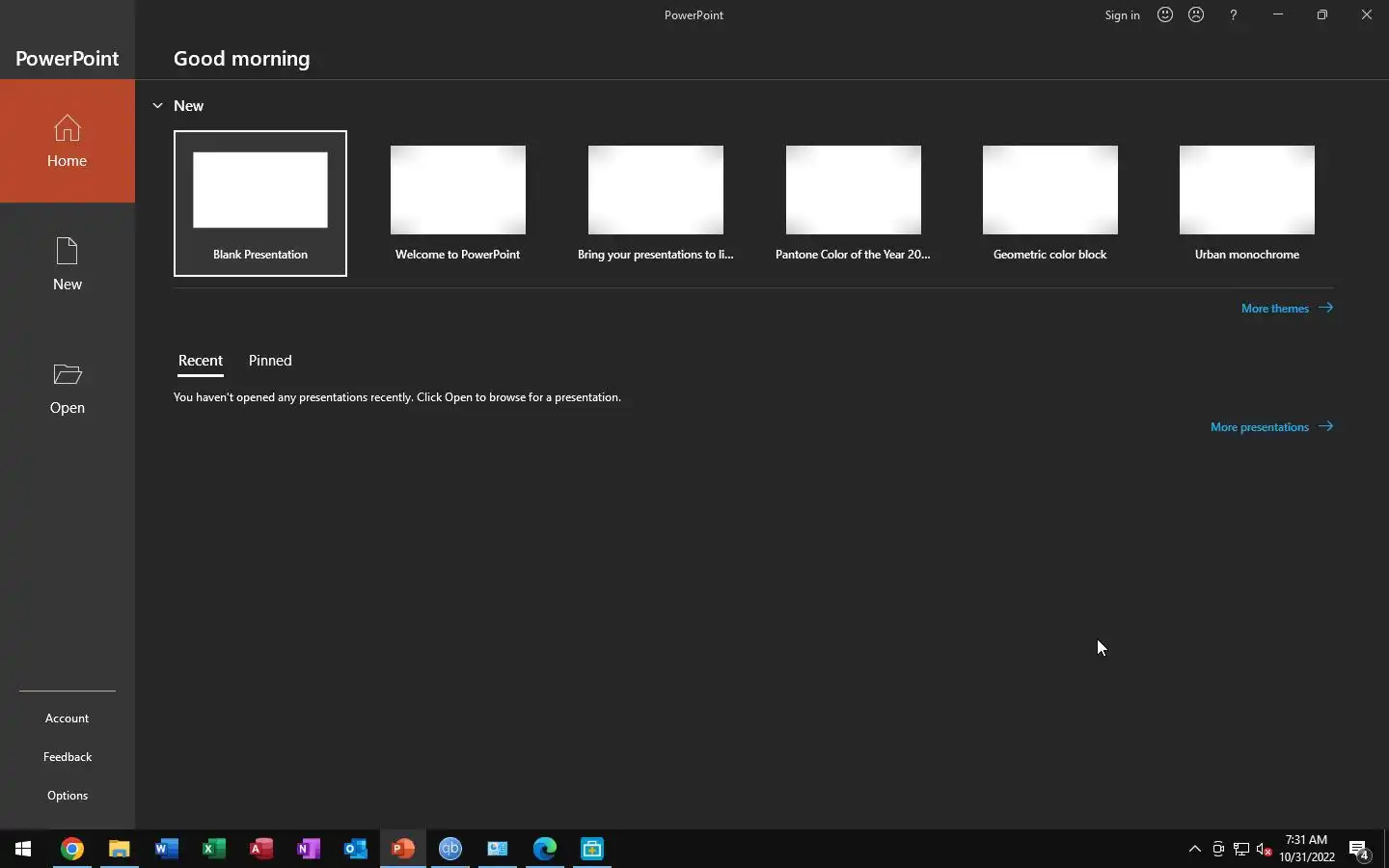Open File Explorer from the taskbar
This screenshot has width=1389, height=868.
(x=120, y=849)
